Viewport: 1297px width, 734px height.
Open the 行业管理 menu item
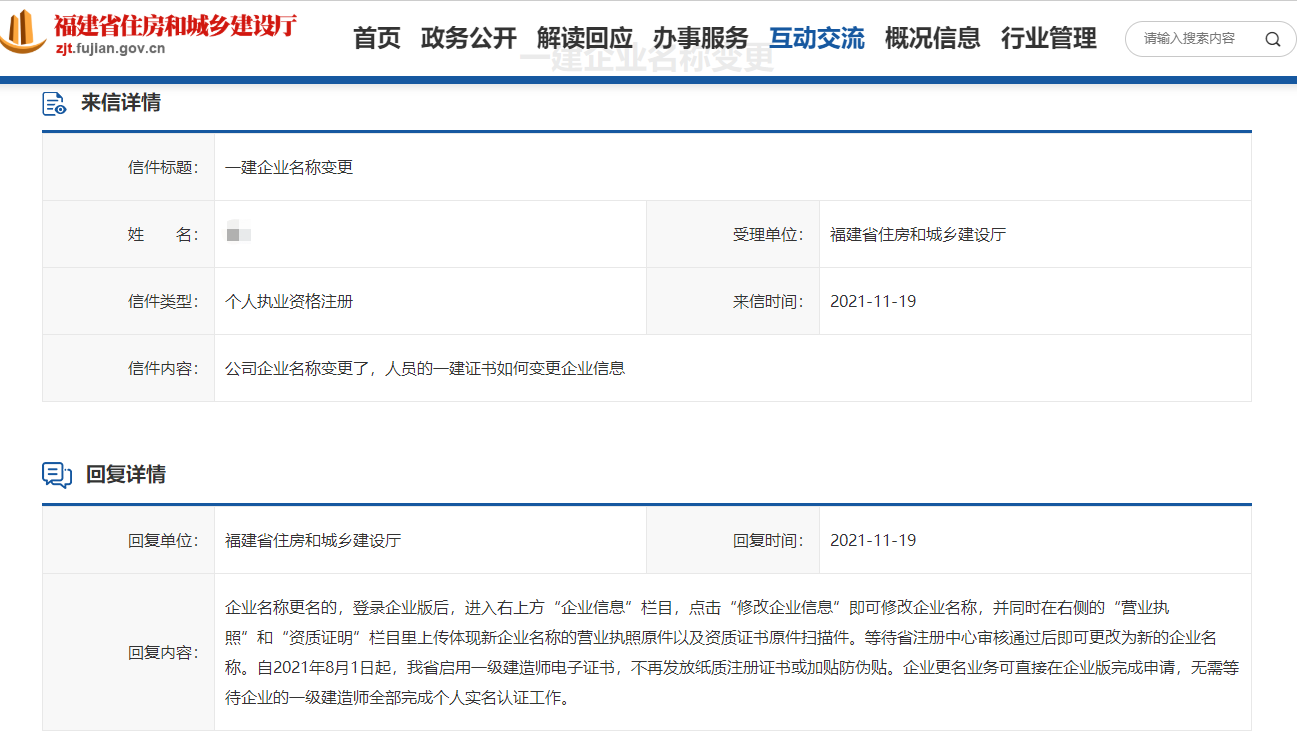(x=1048, y=38)
